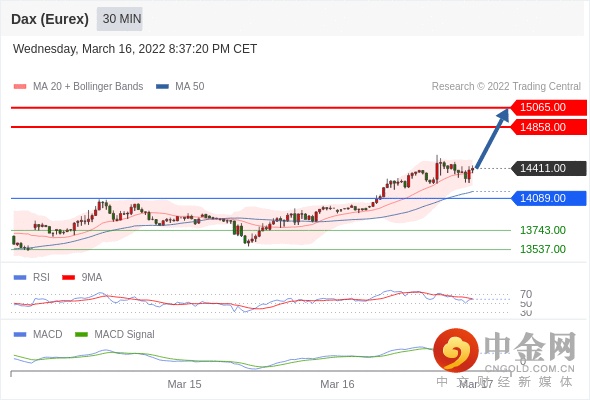Click the 'MA 50' legend label

point(190,87)
